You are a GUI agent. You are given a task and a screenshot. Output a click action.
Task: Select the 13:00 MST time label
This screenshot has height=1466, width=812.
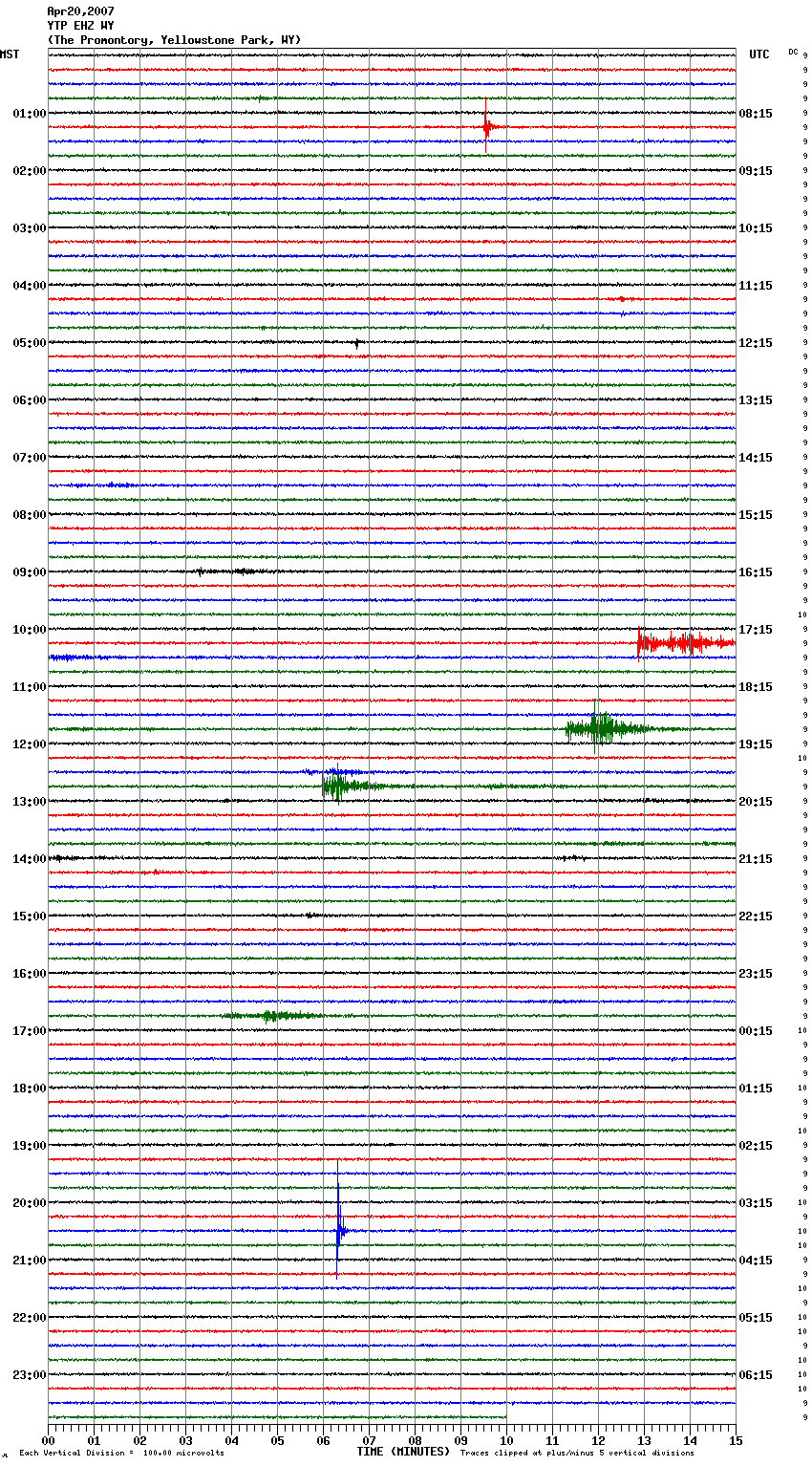pyautogui.click(x=30, y=802)
